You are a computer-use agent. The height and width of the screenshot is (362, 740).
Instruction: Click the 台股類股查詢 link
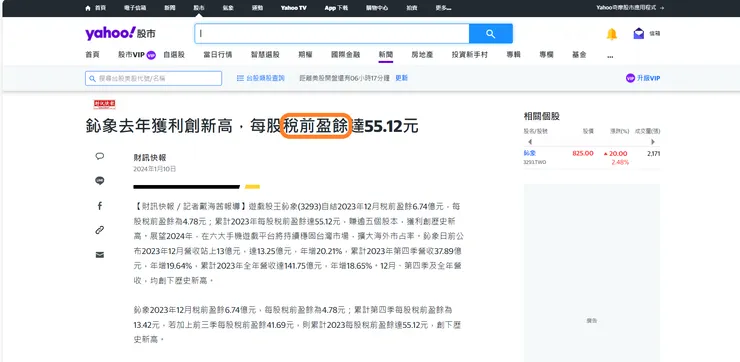coord(265,78)
